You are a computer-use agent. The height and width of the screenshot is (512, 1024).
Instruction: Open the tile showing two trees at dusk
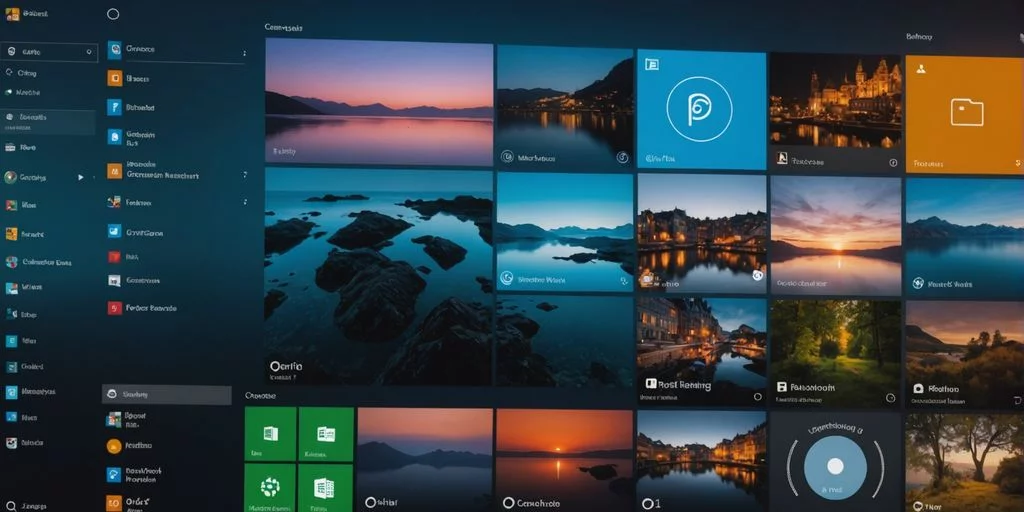click(964, 462)
